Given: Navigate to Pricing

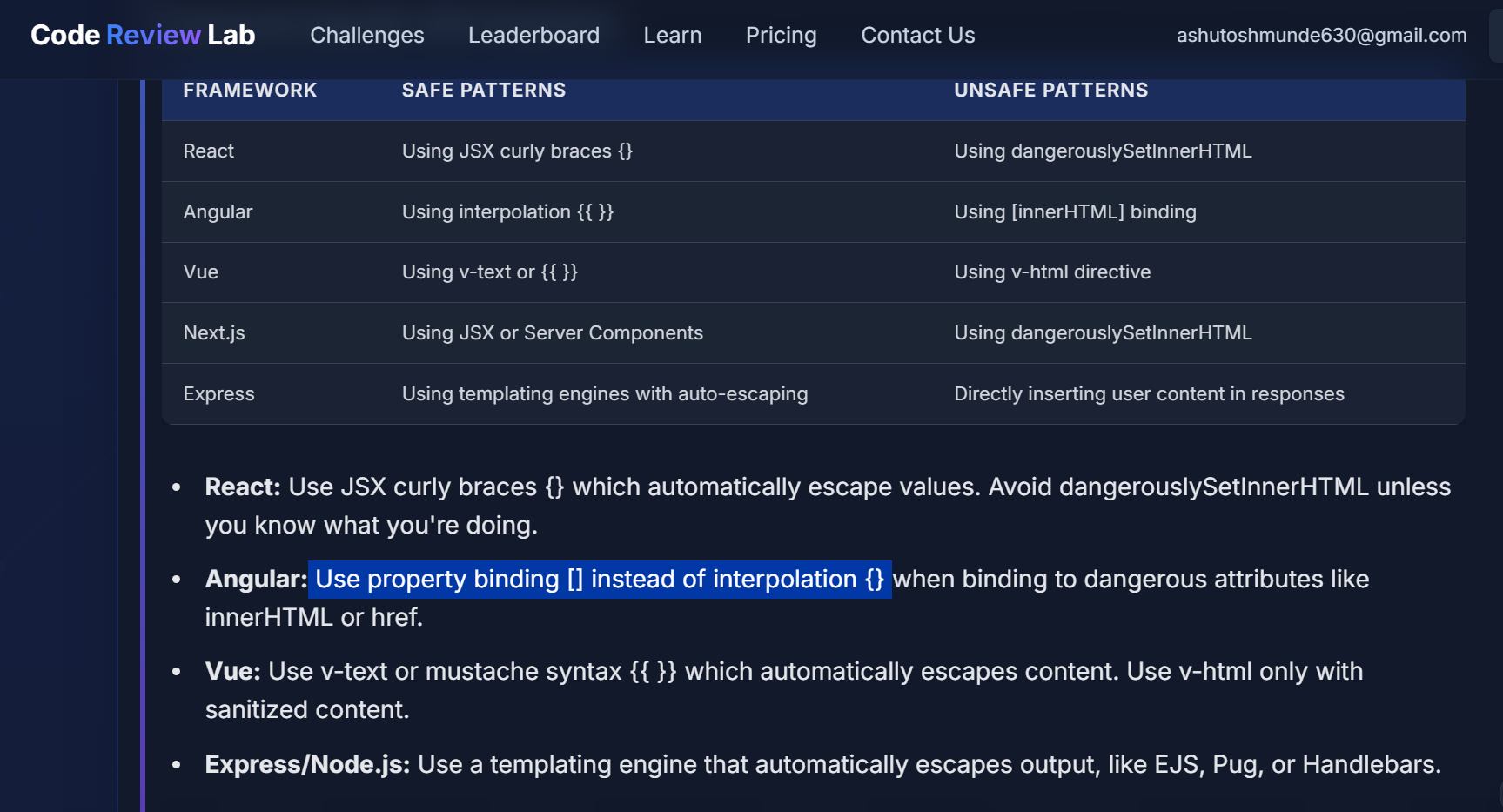Looking at the screenshot, I should pos(781,35).
